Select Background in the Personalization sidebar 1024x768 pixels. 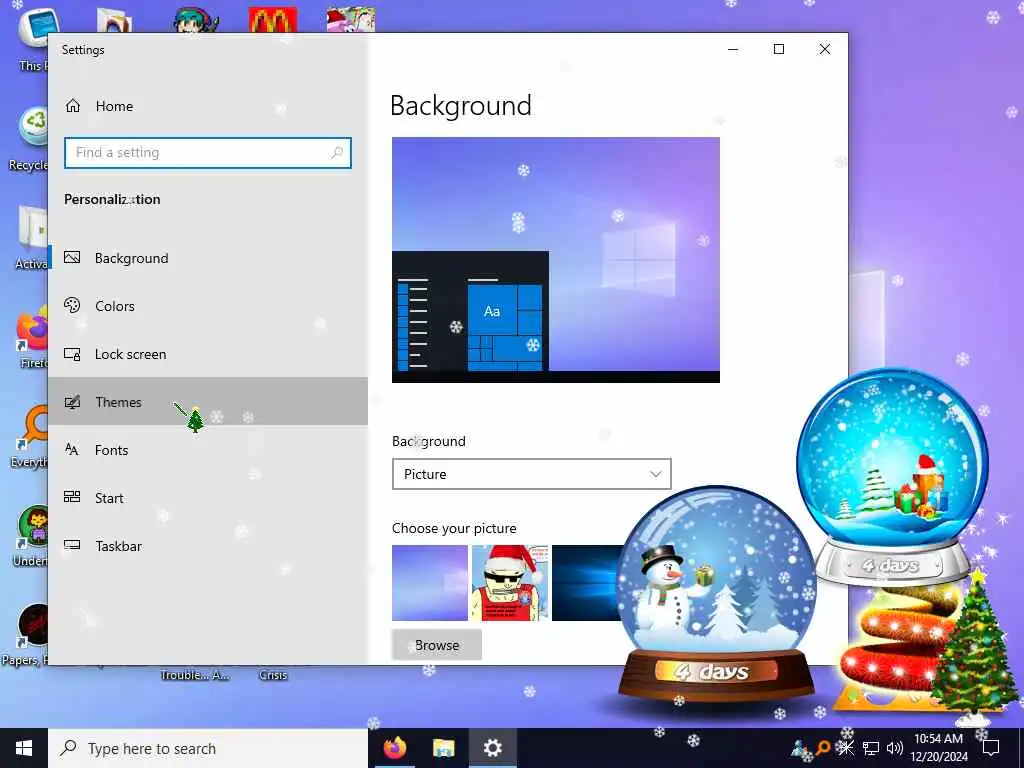tap(208, 258)
